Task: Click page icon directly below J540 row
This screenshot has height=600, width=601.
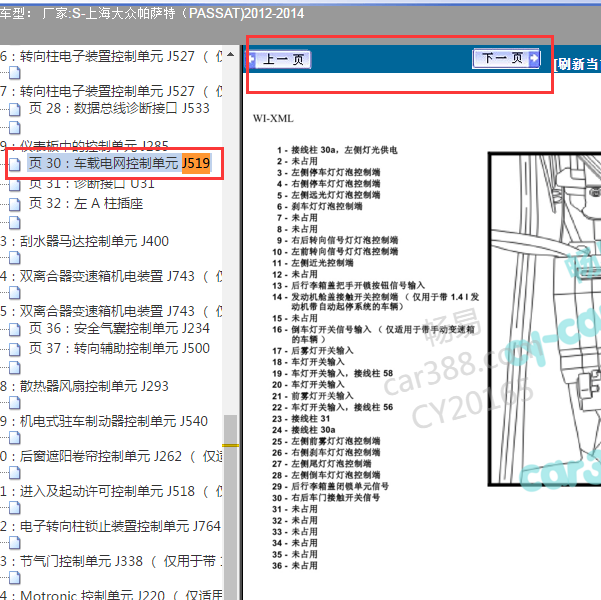Action: 15,437
